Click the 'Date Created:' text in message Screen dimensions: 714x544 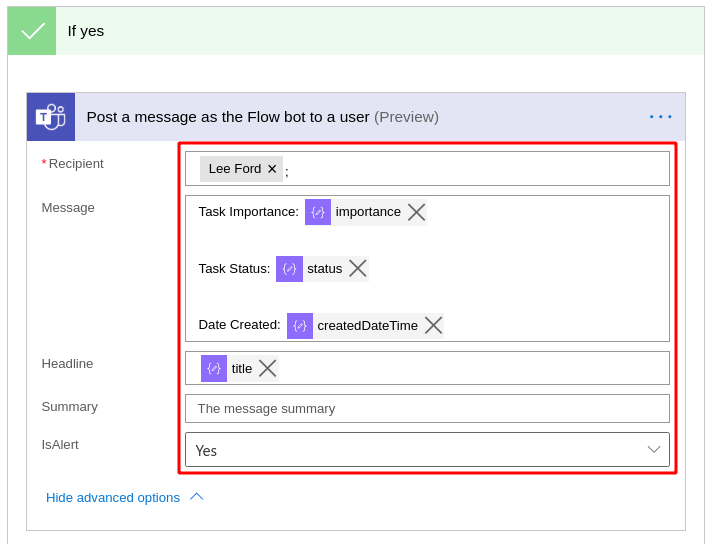(240, 325)
